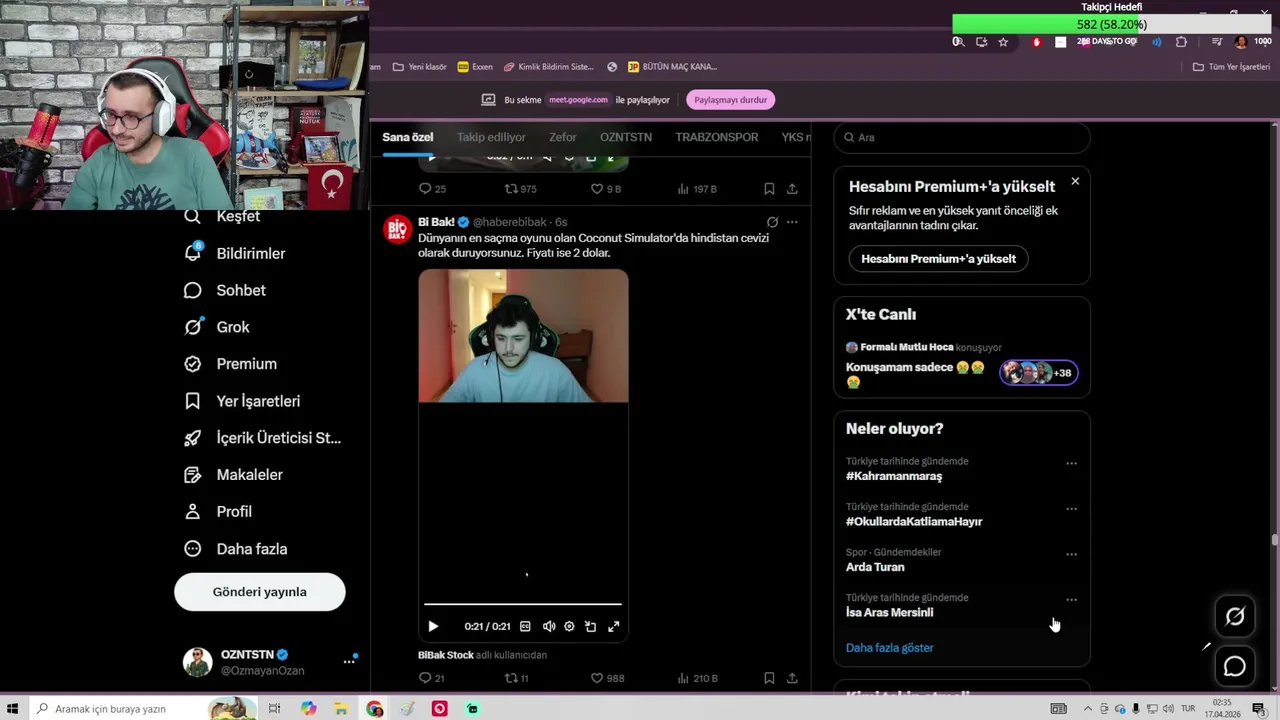Toggle video captions CC button
The image size is (1280, 720).
tap(525, 626)
